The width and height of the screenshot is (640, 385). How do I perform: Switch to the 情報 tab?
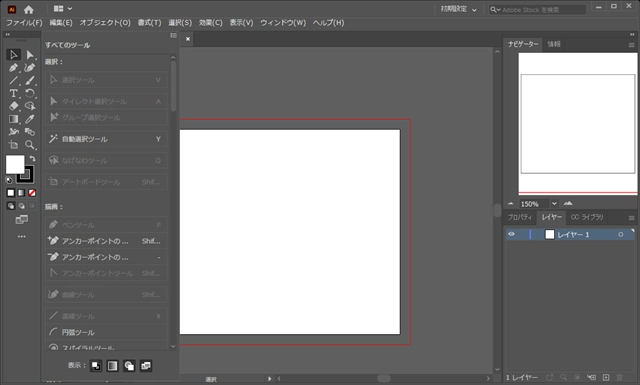(x=554, y=44)
